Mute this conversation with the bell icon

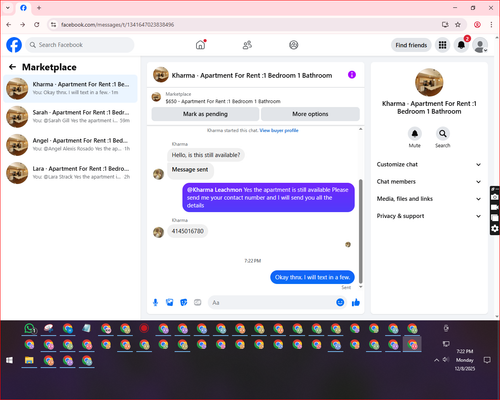(415, 134)
